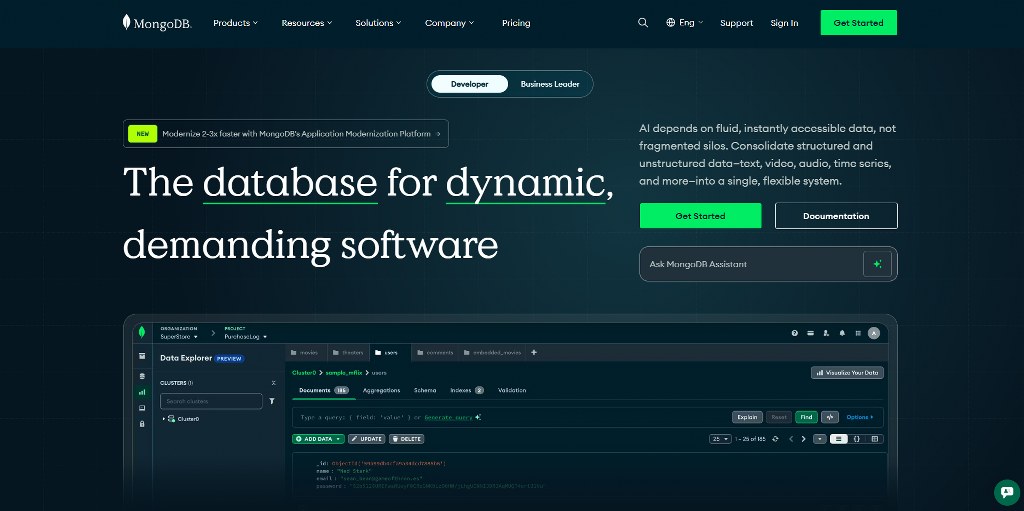
Task: Select the list view toggle in results
Action: pyautogui.click(x=839, y=439)
